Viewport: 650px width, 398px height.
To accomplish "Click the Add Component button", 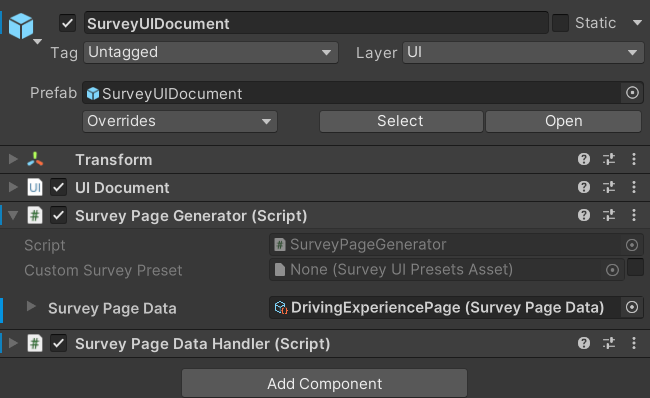I will (x=325, y=383).
